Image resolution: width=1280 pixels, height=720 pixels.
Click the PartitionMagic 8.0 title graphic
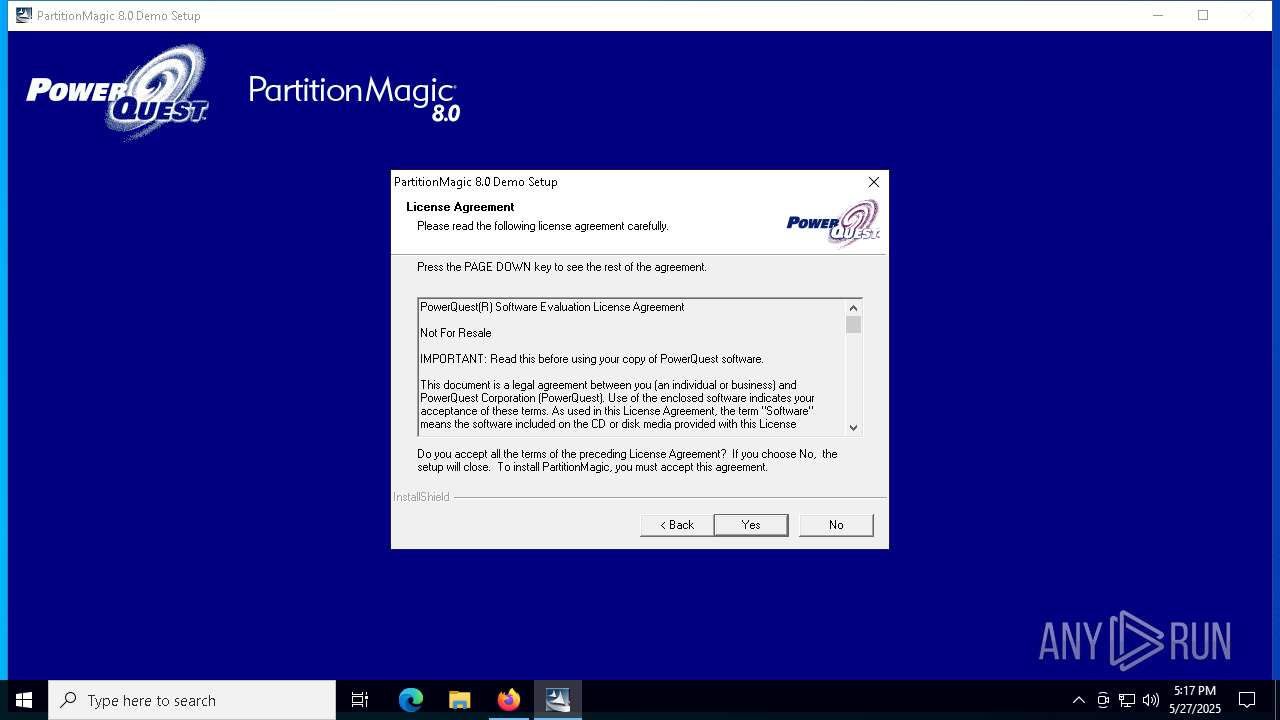coord(355,98)
